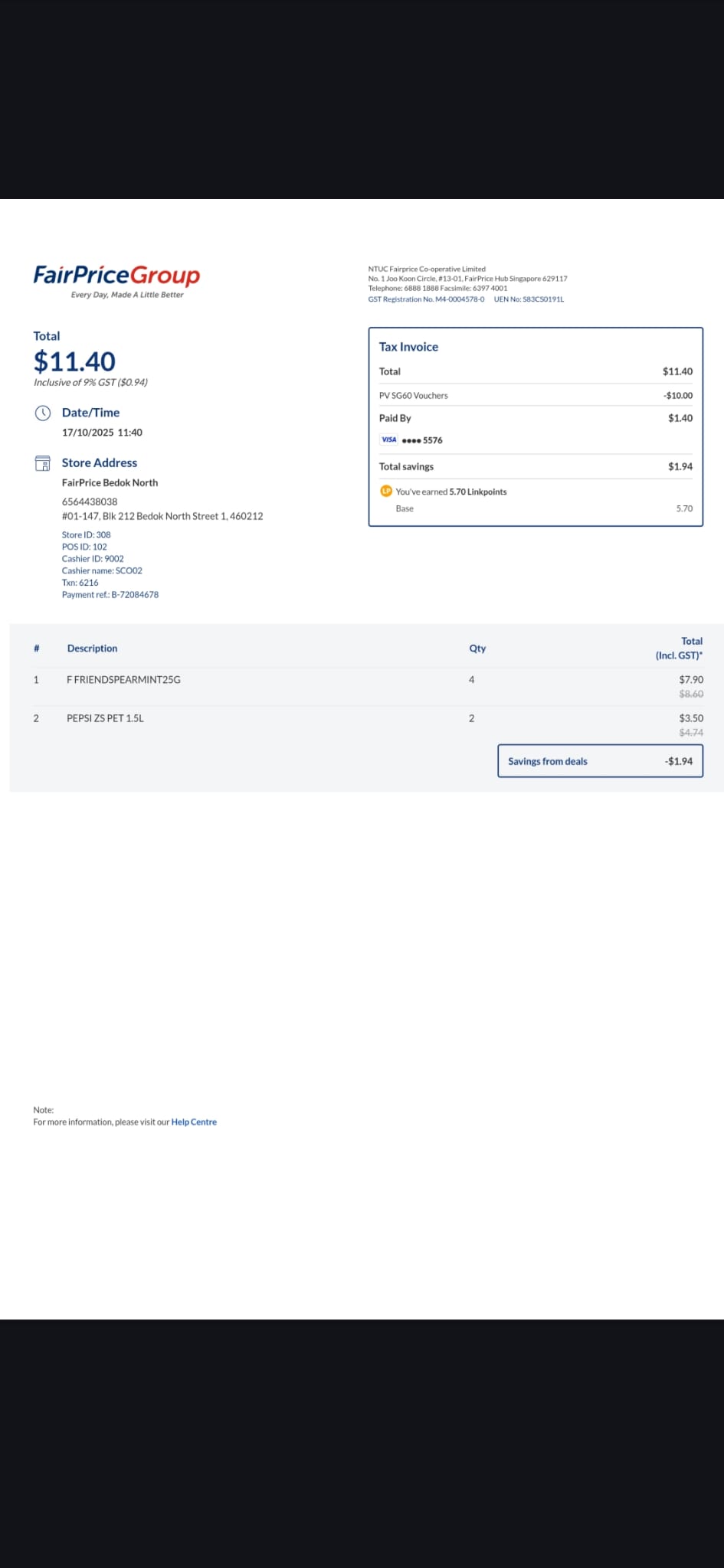Click UEN No: S83CS0191L text

tap(529, 299)
